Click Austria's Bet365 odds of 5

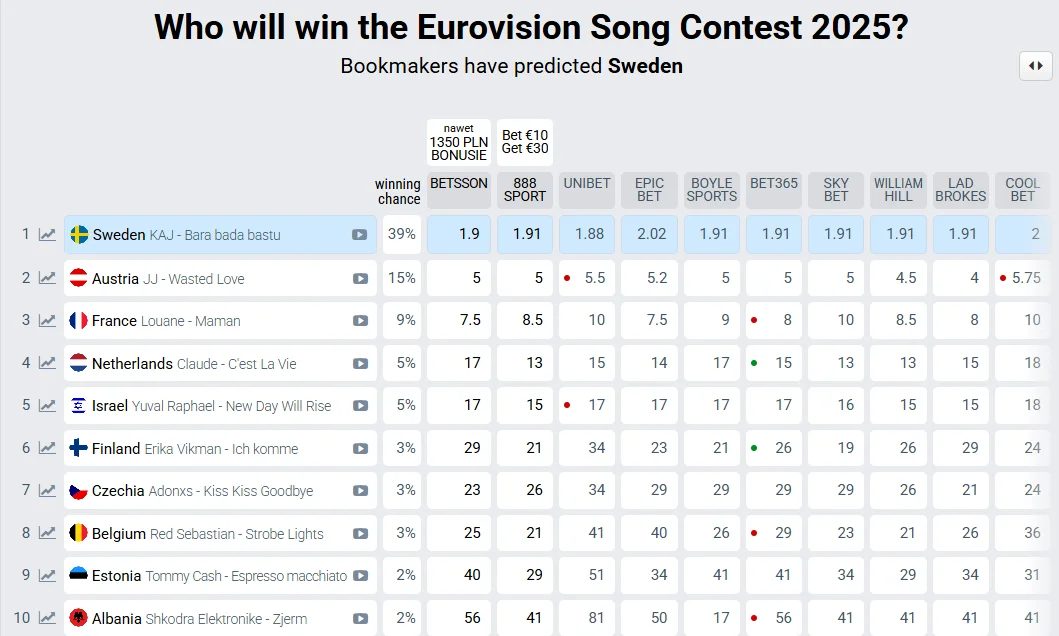pyautogui.click(x=774, y=278)
